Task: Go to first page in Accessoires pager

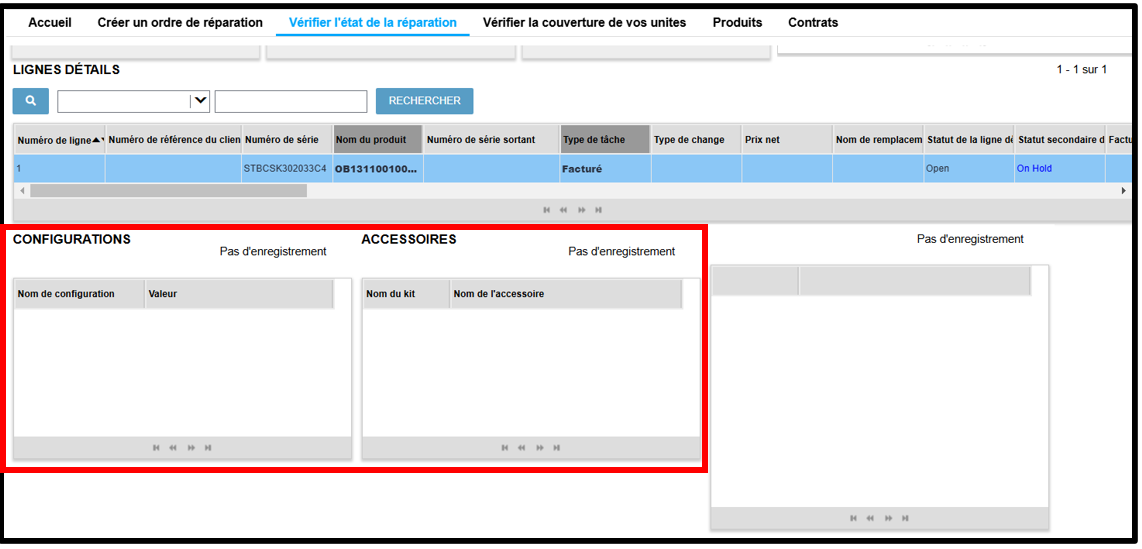Action: pyautogui.click(x=505, y=448)
